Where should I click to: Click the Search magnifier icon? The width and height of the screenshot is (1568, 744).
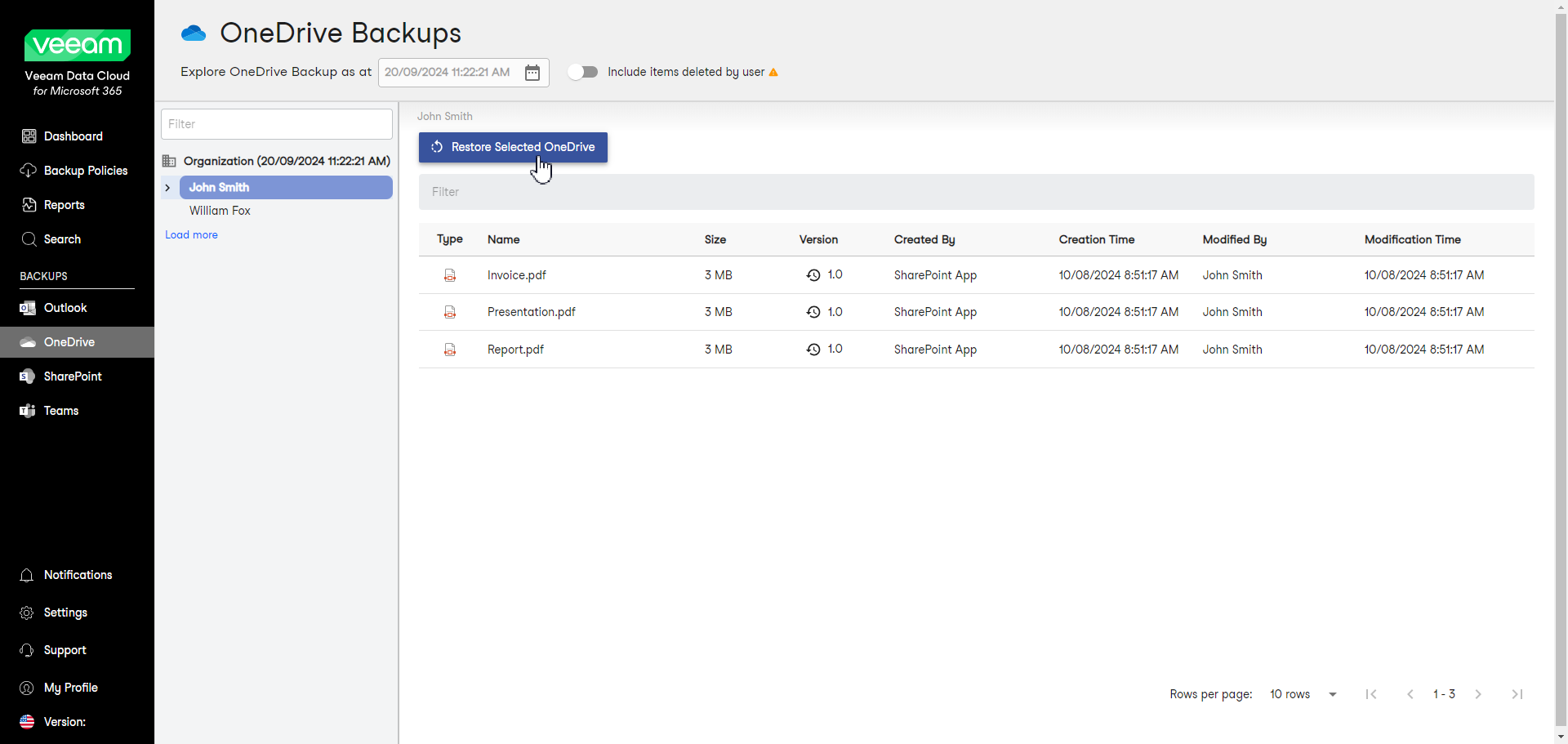[x=29, y=239]
